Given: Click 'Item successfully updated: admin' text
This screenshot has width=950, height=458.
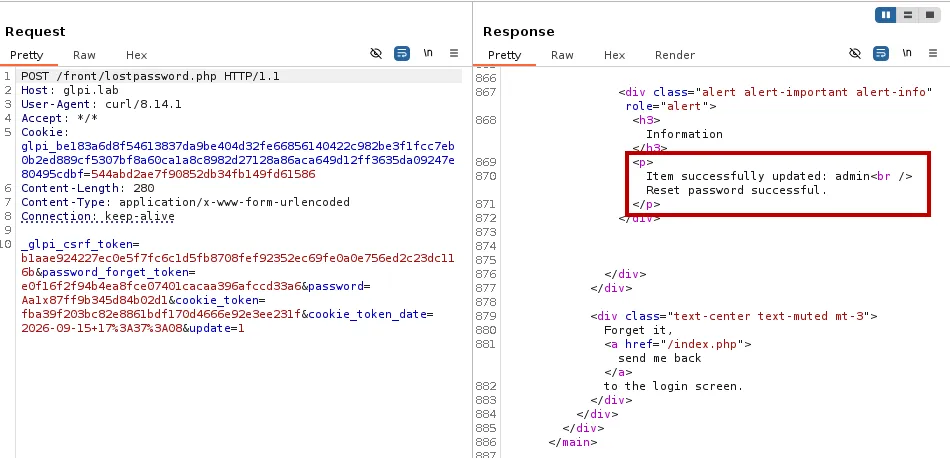Looking at the screenshot, I should tap(758, 176).
